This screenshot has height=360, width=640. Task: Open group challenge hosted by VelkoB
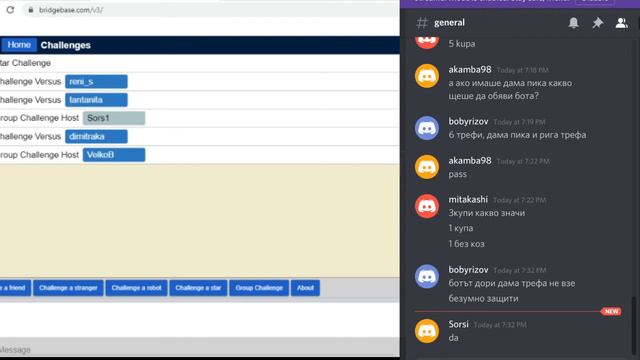[113, 155]
